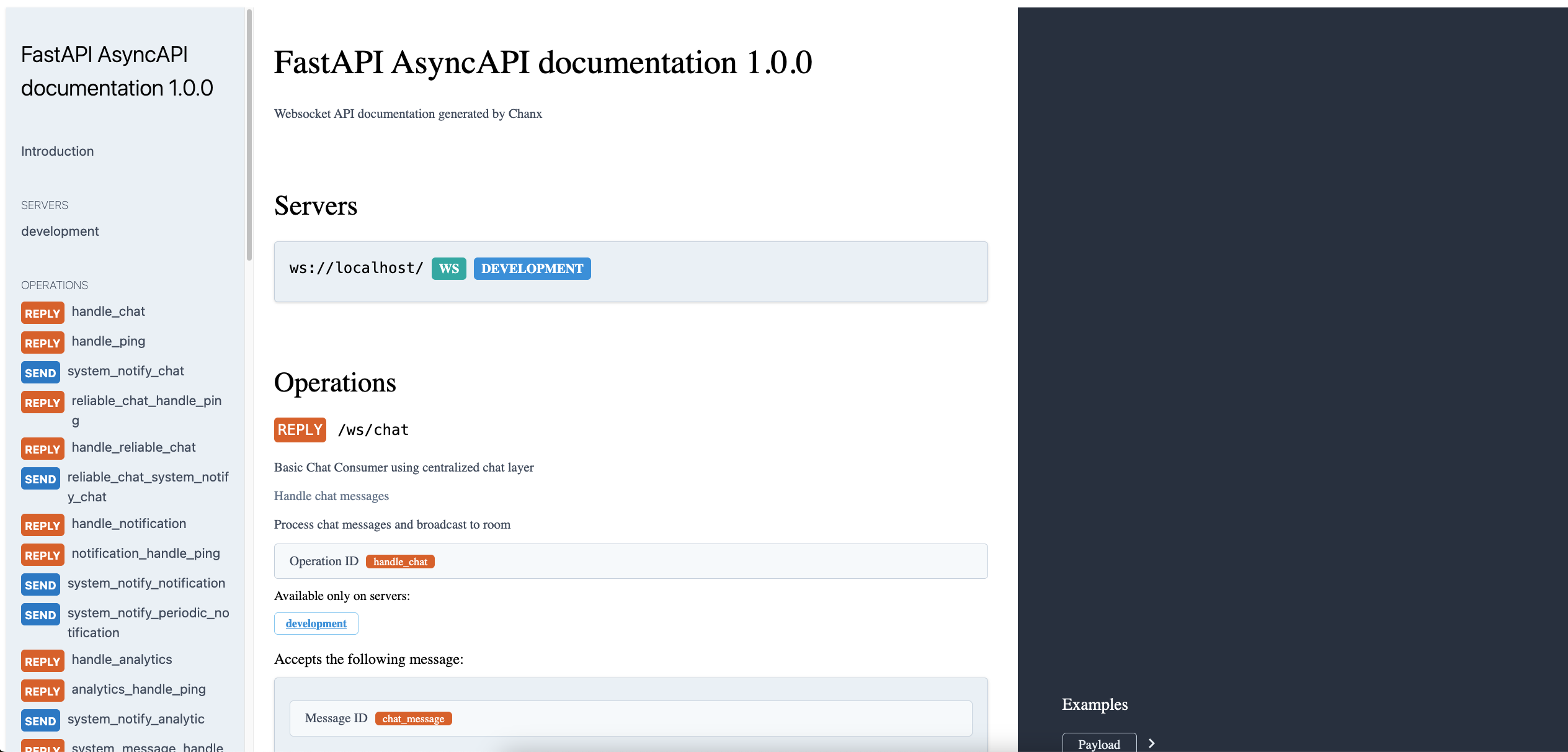
Task: Expand the Payload example chevron
Action: pyautogui.click(x=1152, y=743)
